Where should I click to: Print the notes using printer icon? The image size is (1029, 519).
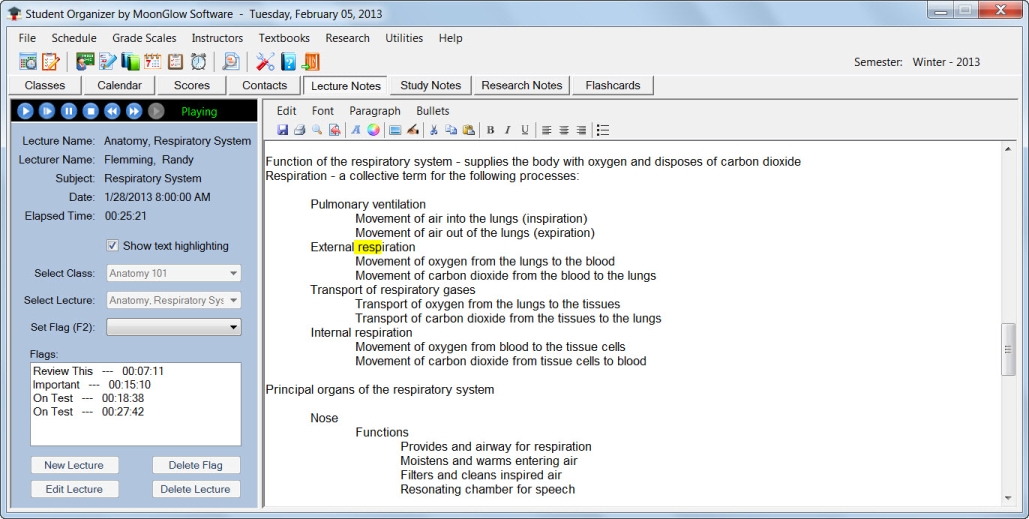[300, 130]
